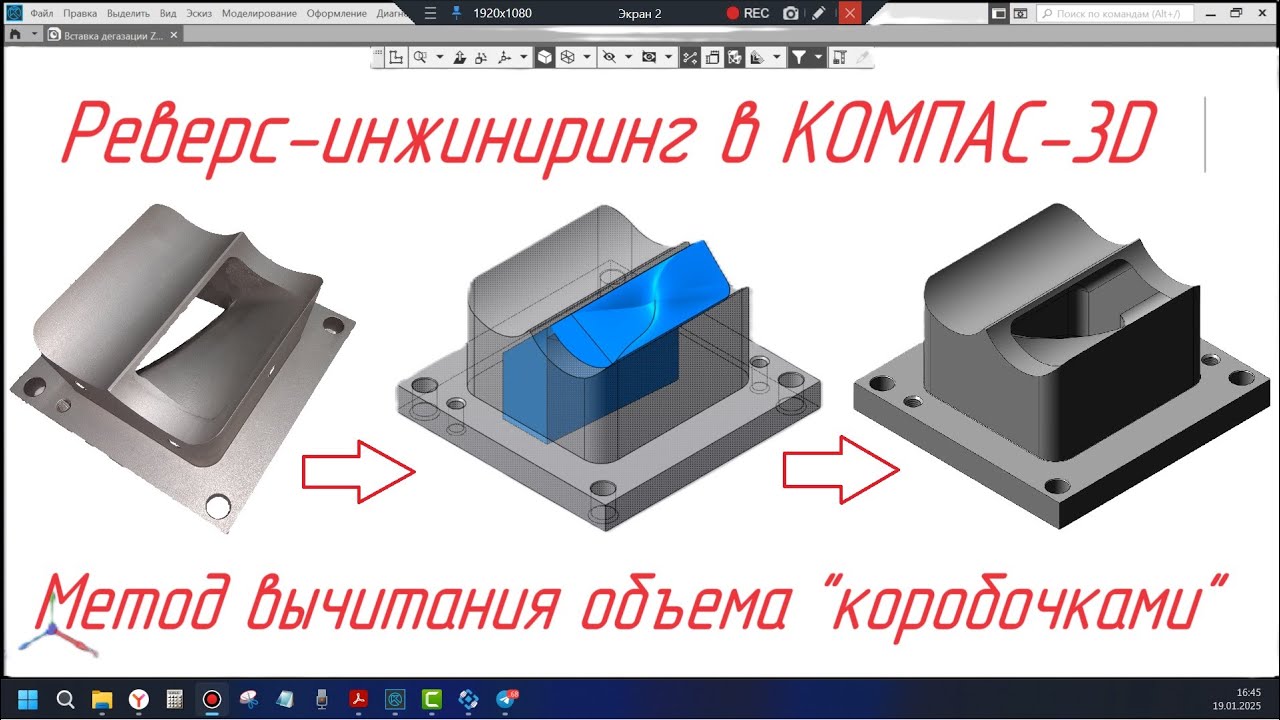
Task: Start recording with the REC button
Action: pyautogui.click(x=748, y=13)
